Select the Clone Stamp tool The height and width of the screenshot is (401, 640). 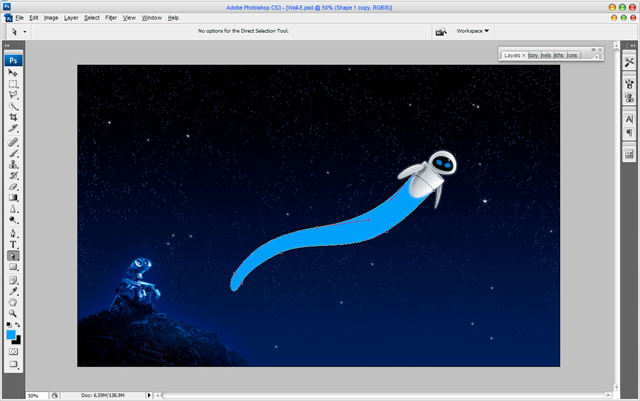[x=13, y=165]
